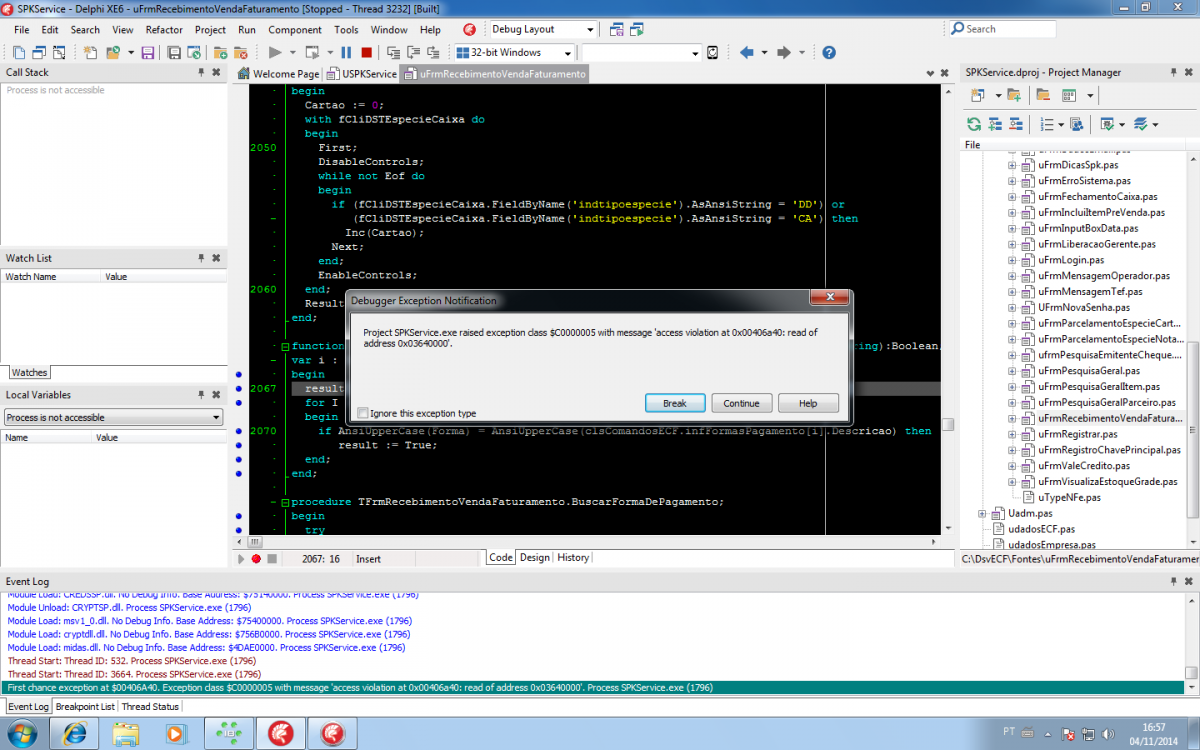Screen dimensions: 1200x750
Task: Pause the running program
Action: tap(346, 52)
